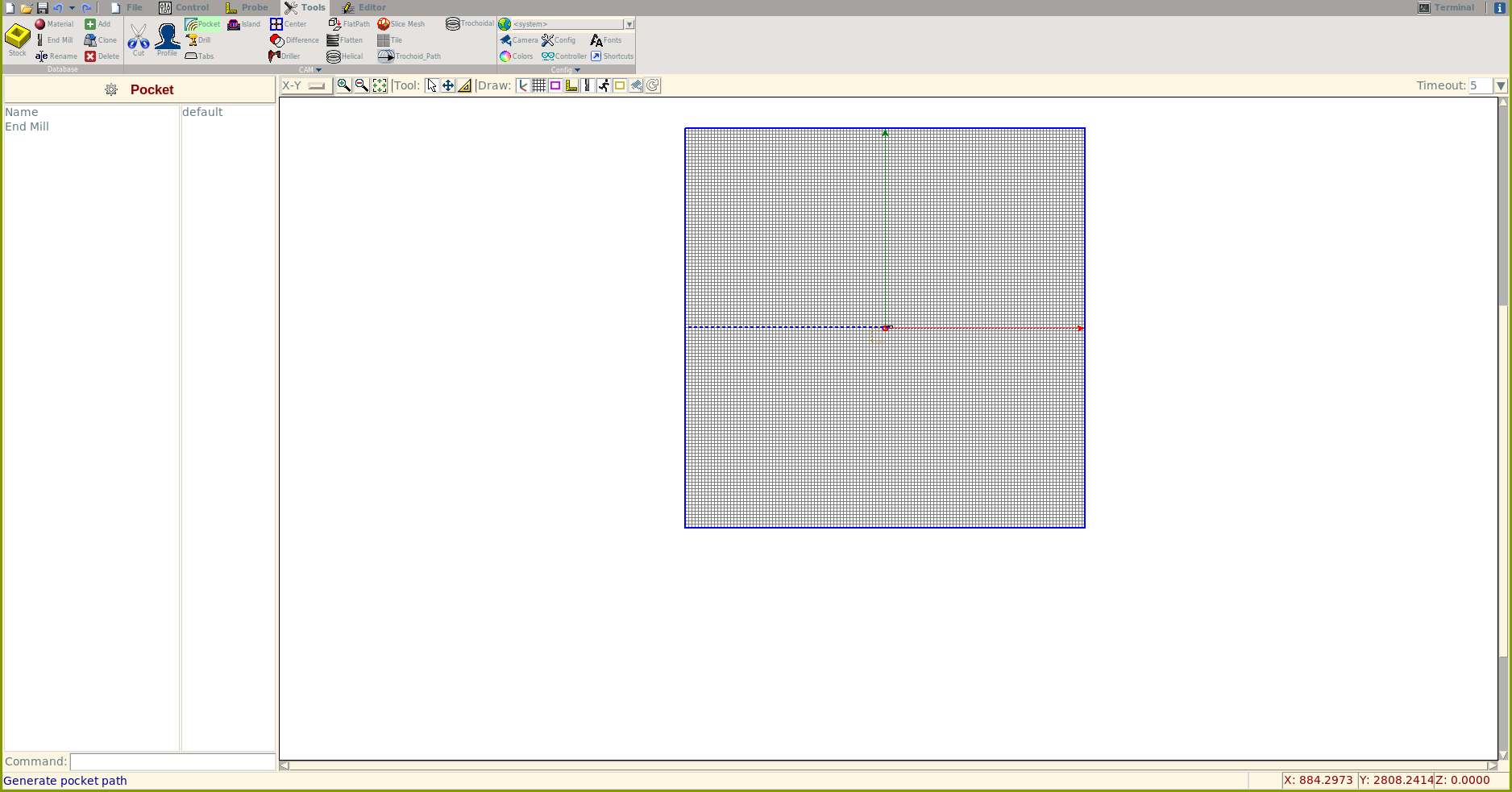This screenshot has height=792, width=1512.
Task: Select the Cut scissors tool
Action: coord(139,40)
